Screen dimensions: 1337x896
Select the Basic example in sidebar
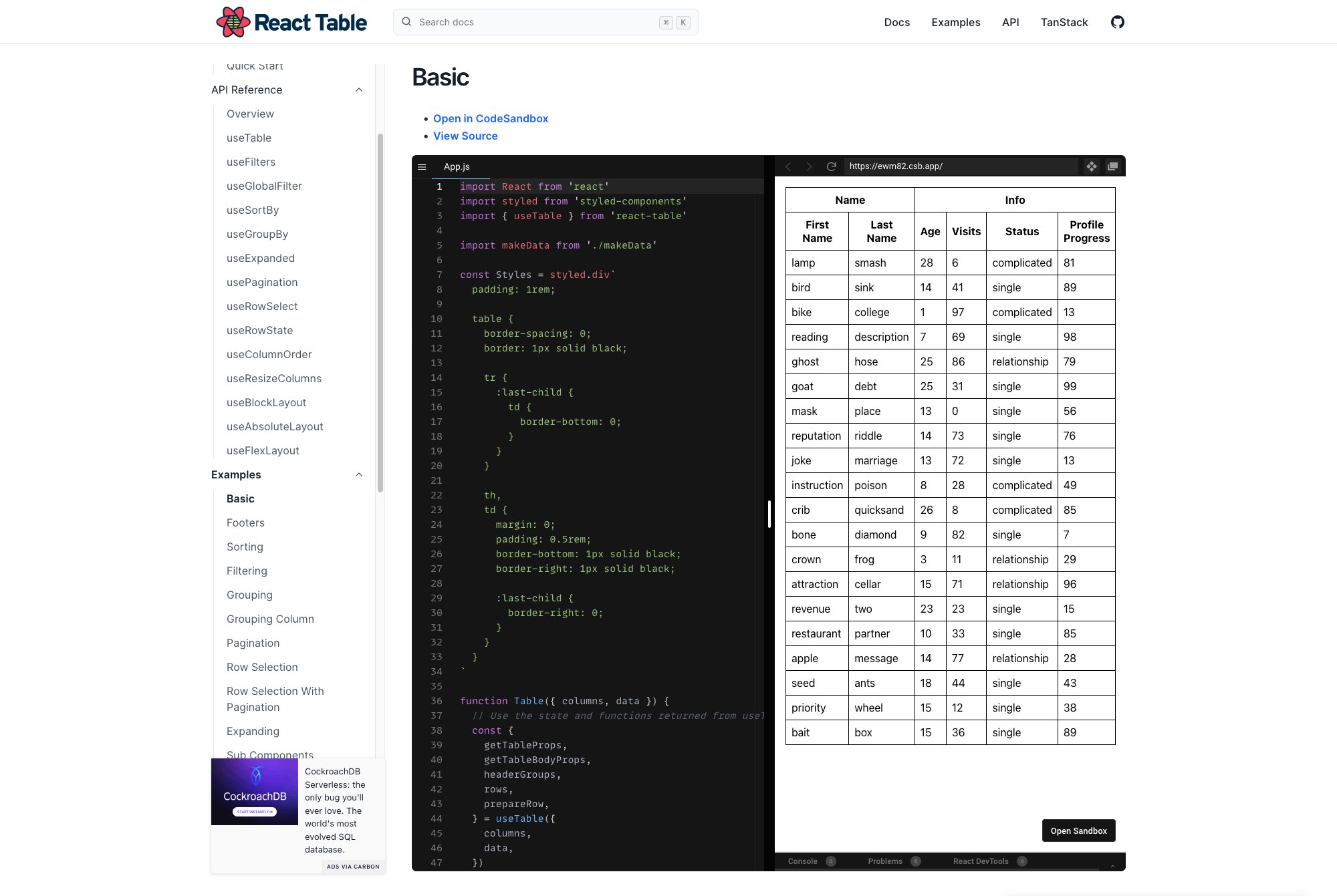point(240,498)
